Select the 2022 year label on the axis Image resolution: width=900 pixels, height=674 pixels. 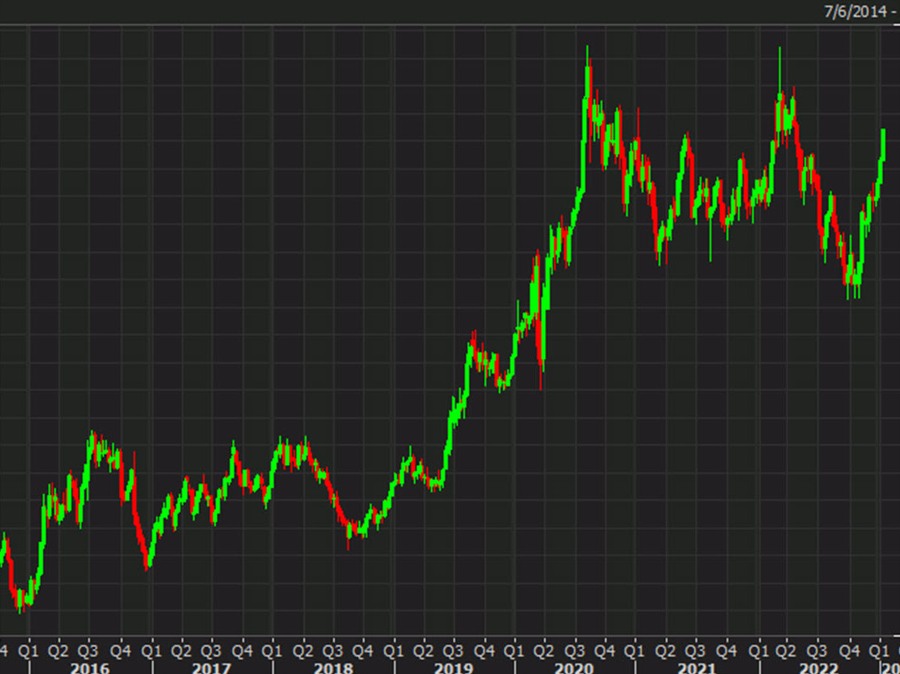pos(820,665)
